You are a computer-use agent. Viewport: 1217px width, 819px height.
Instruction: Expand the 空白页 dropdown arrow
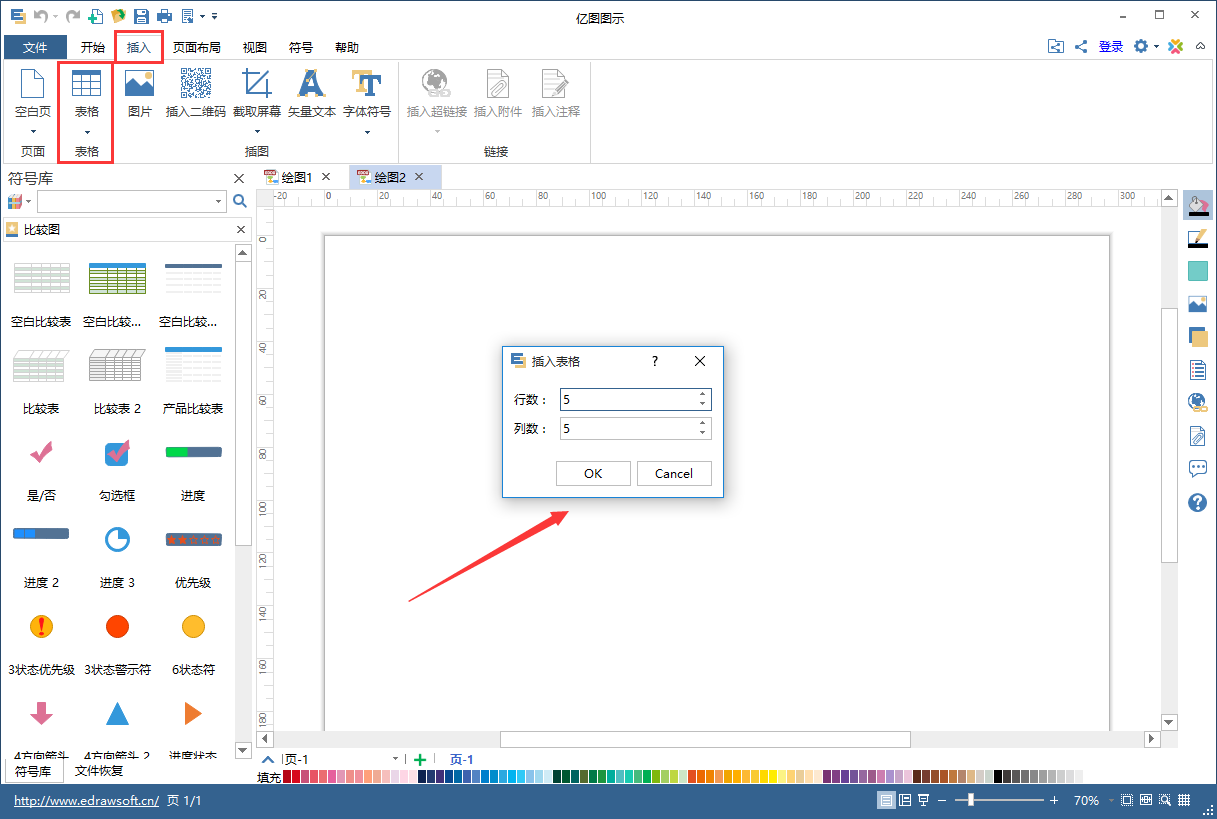click(x=33, y=132)
